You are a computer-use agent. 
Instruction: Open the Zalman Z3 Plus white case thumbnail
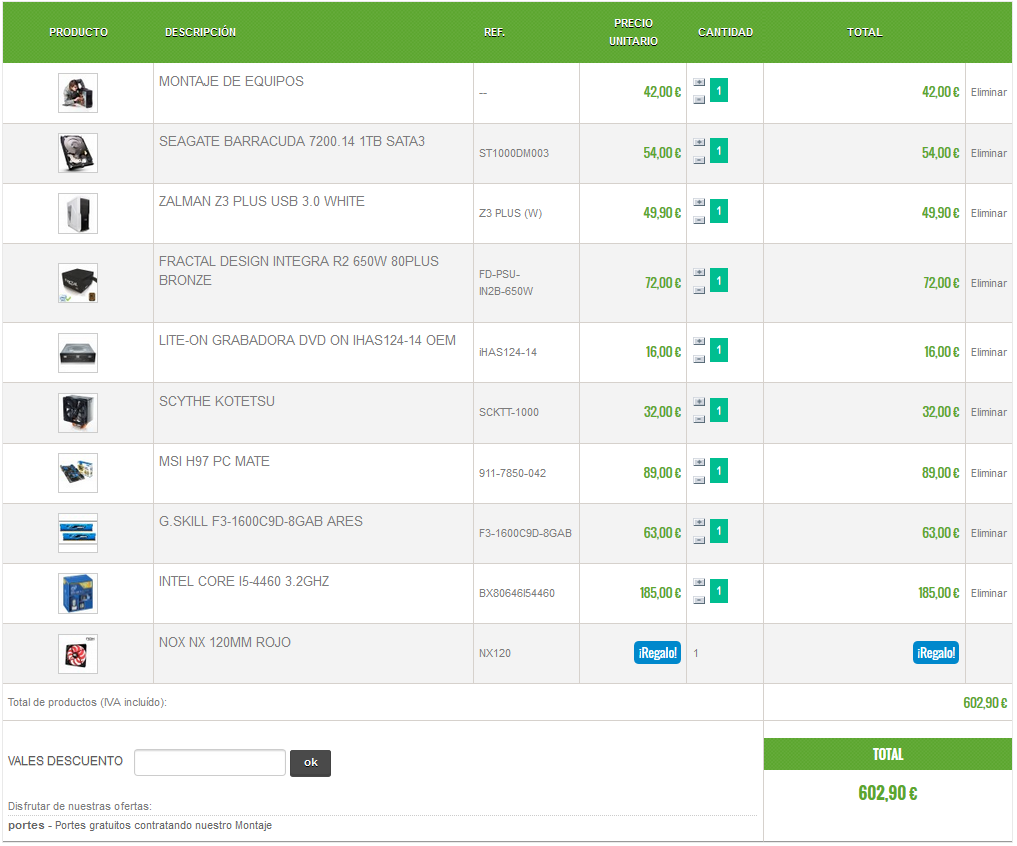(x=78, y=213)
